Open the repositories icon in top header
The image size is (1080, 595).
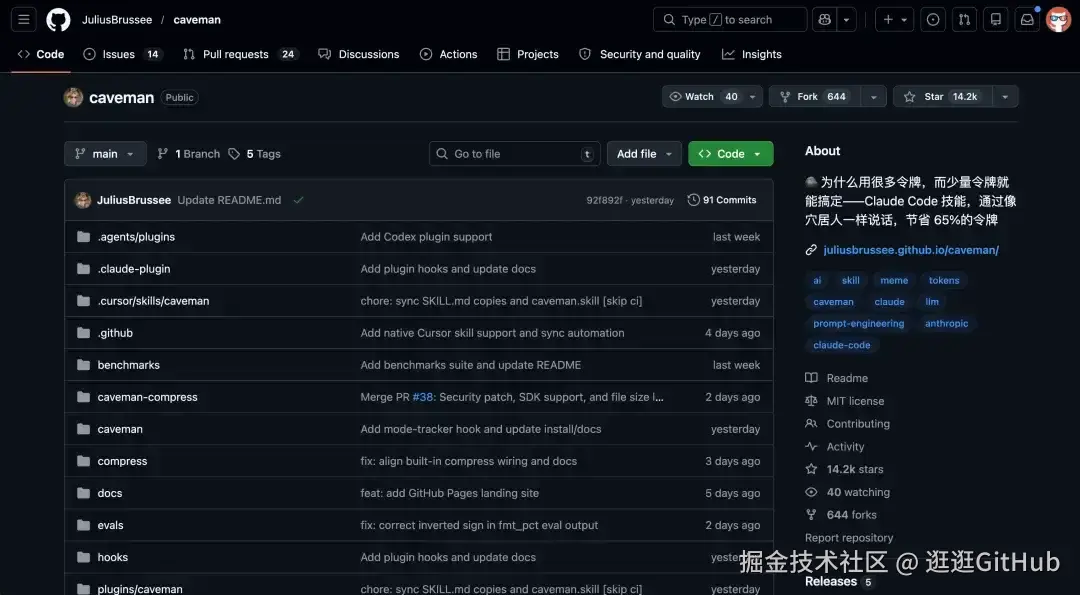(x=996, y=20)
